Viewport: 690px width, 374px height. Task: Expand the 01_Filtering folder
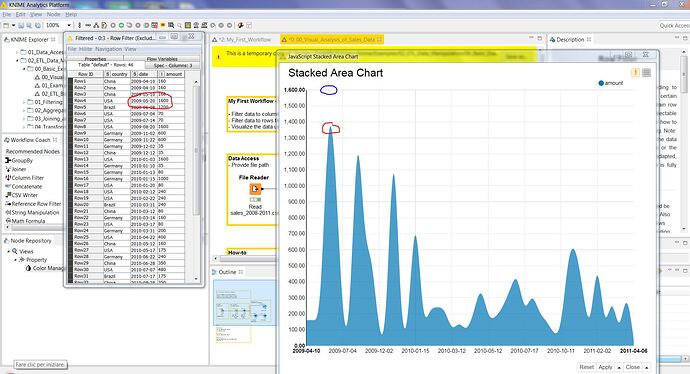coord(24,102)
